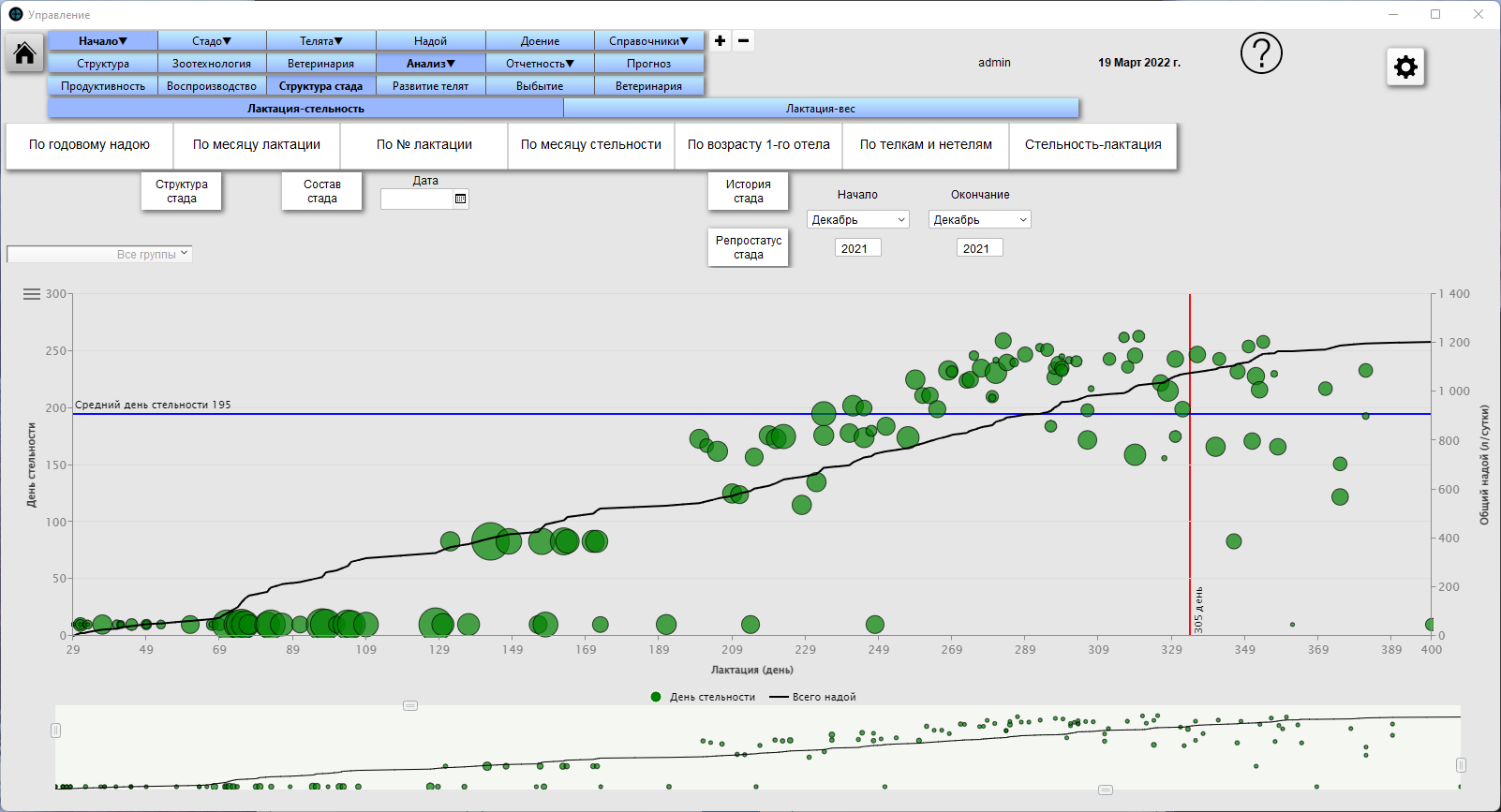Open calendar picker in the Дата field
Image resolution: width=1501 pixels, height=812 pixels.
click(x=460, y=199)
